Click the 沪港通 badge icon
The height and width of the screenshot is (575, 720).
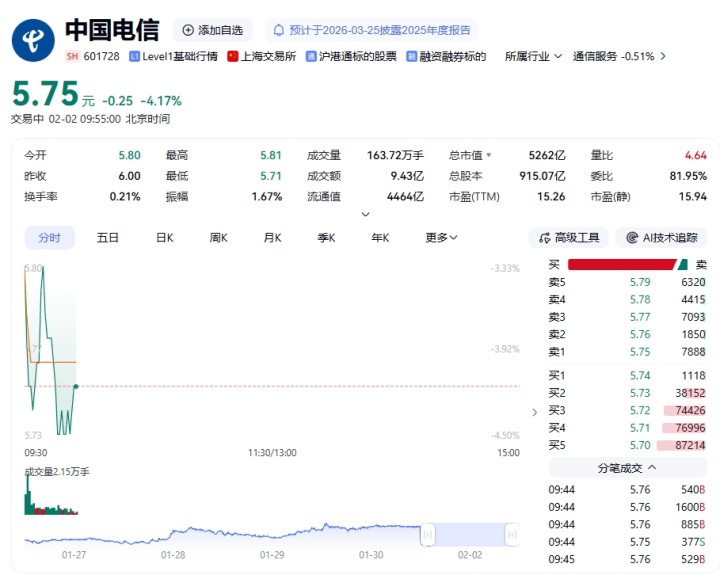[311, 56]
